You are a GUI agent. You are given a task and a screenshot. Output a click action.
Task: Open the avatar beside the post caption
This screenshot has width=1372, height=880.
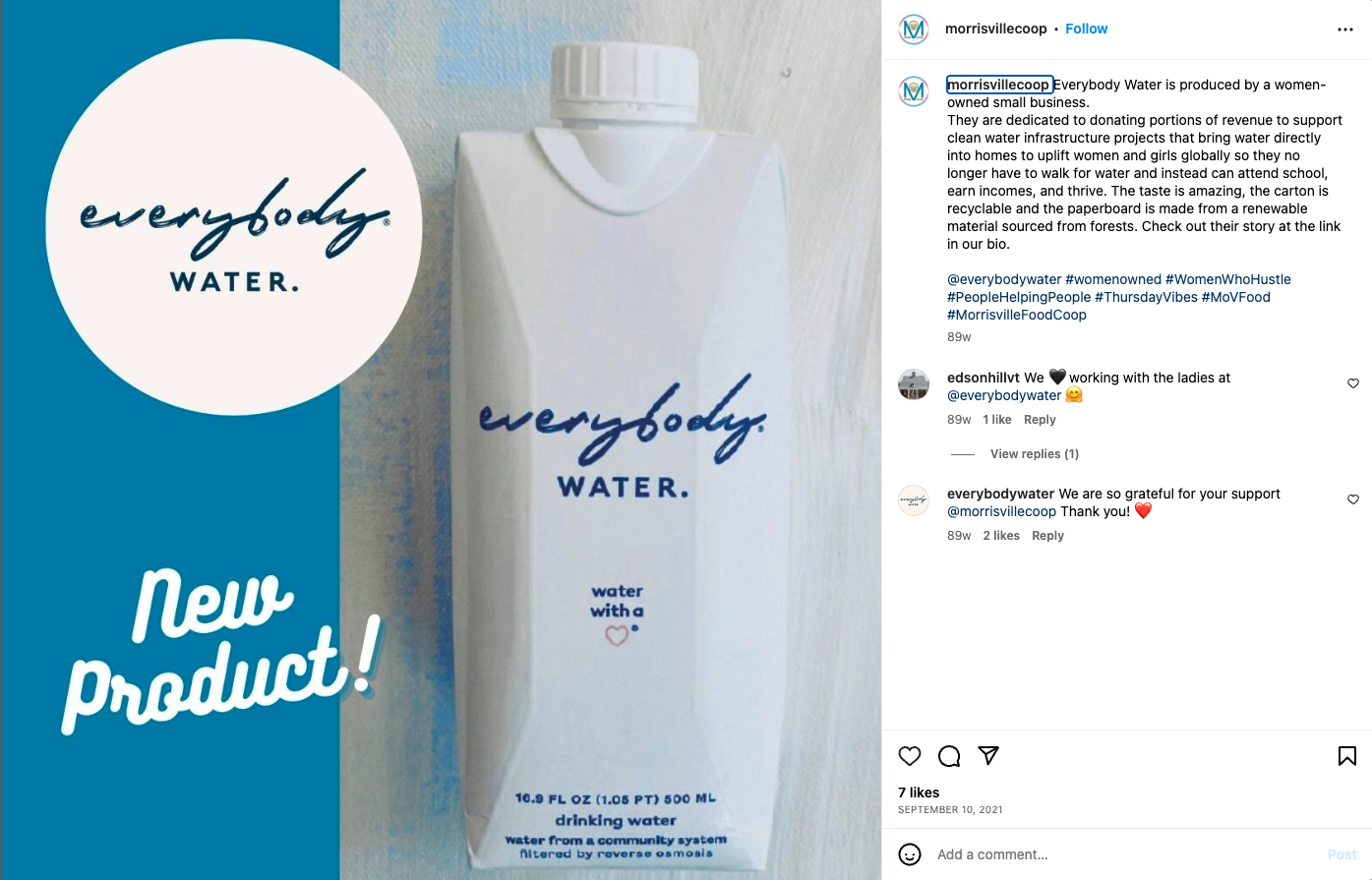(x=914, y=91)
